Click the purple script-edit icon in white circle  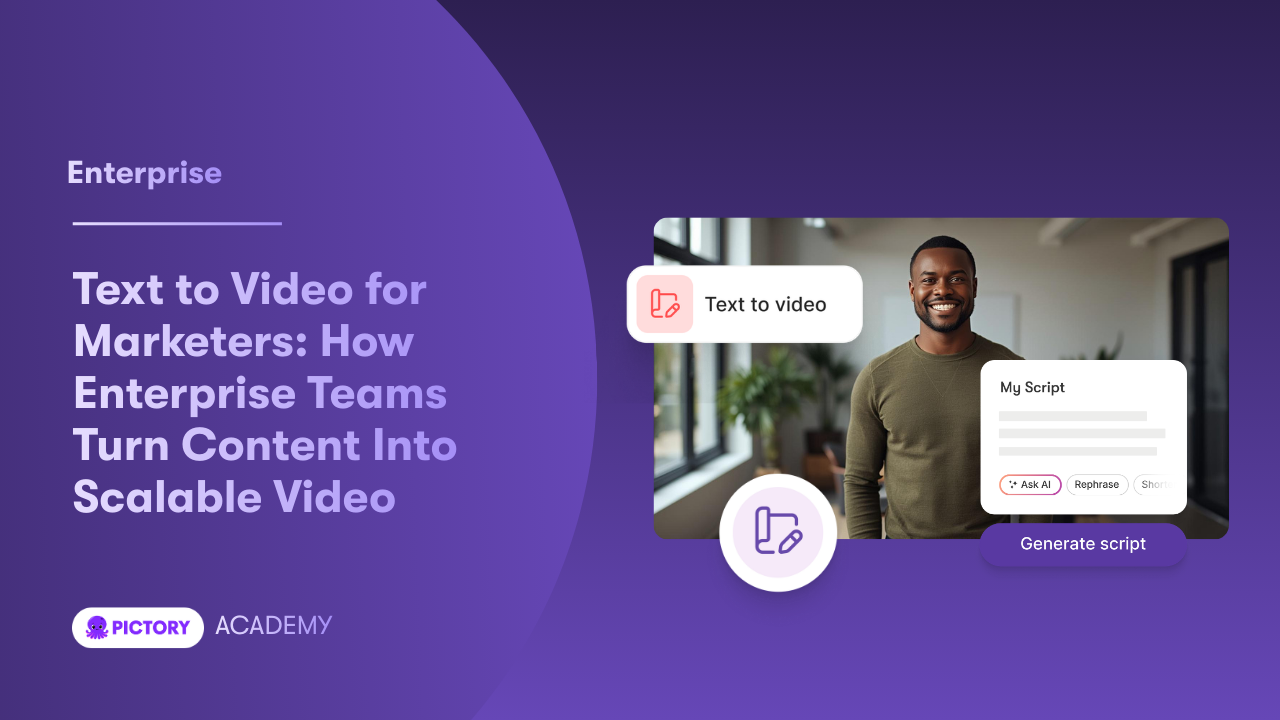click(x=777, y=532)
